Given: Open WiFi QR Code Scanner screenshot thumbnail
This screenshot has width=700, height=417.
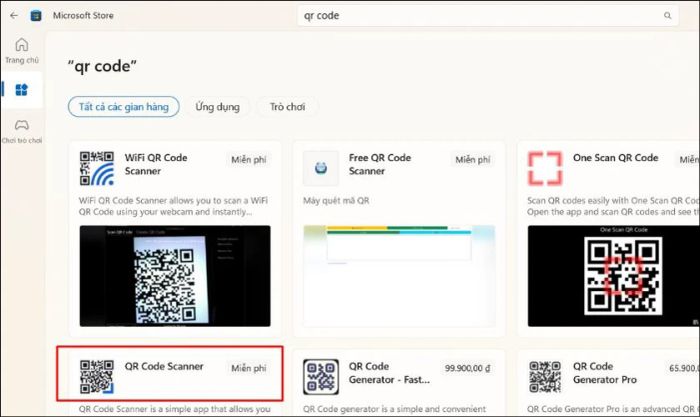Looking at the screenshot, I should [174, 274].
